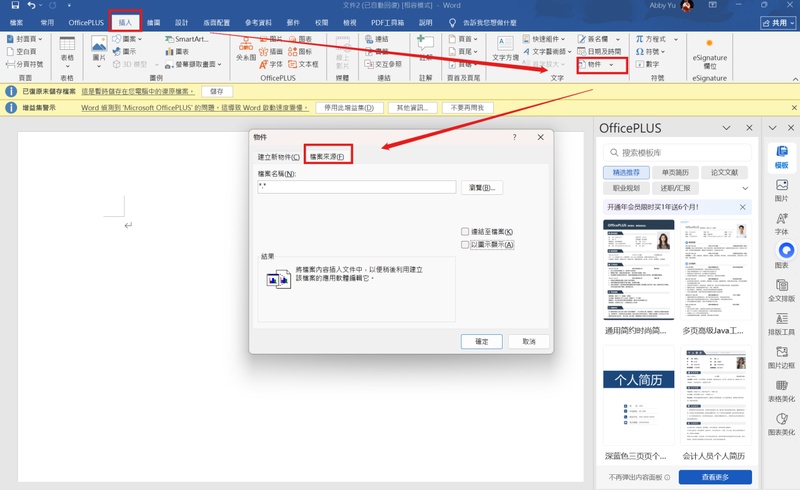Open the WordArt (文字藝術師) dropdown
800x490 pixels.
tap(547, 52)
